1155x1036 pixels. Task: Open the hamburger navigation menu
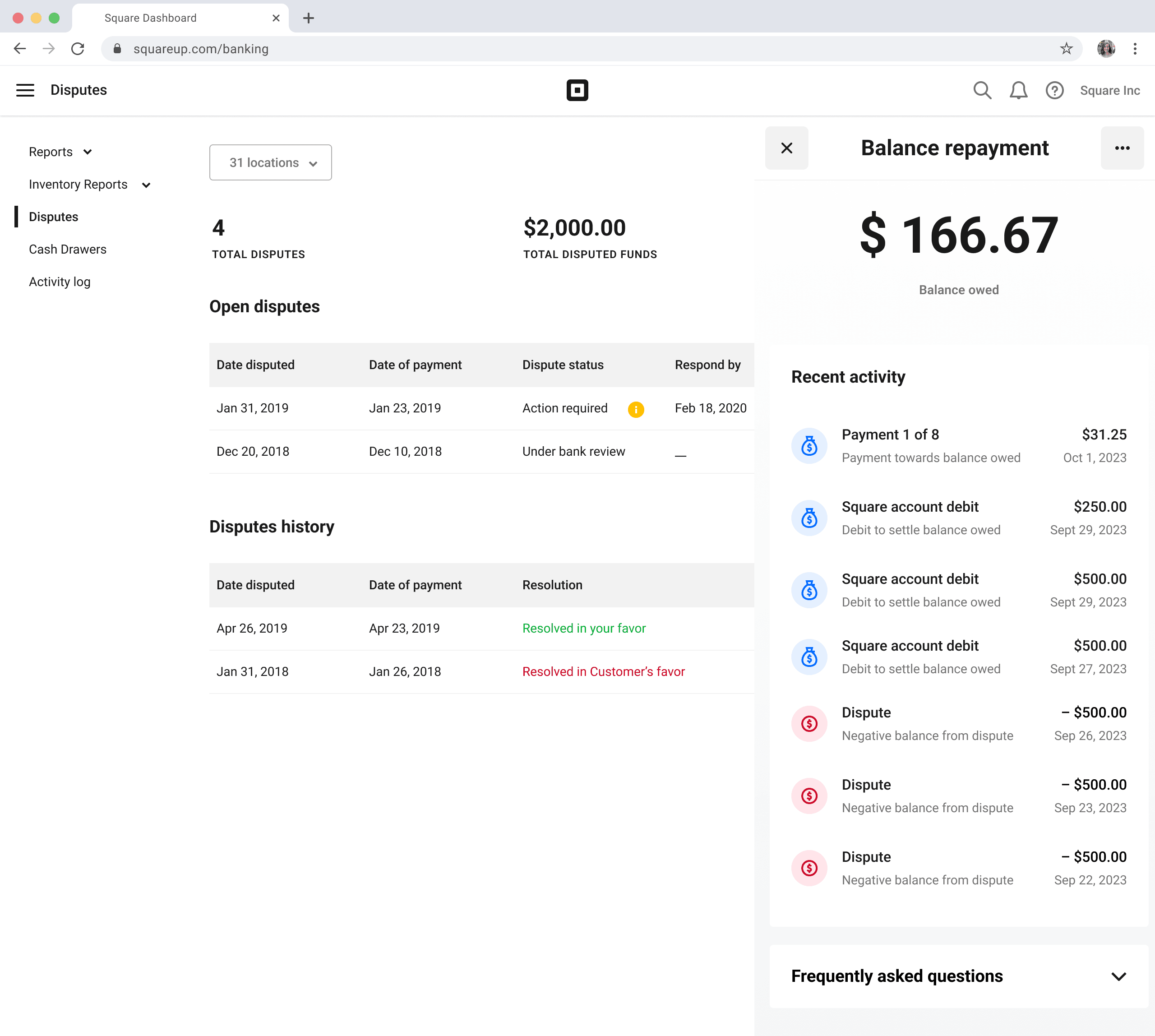coord(25,90)
